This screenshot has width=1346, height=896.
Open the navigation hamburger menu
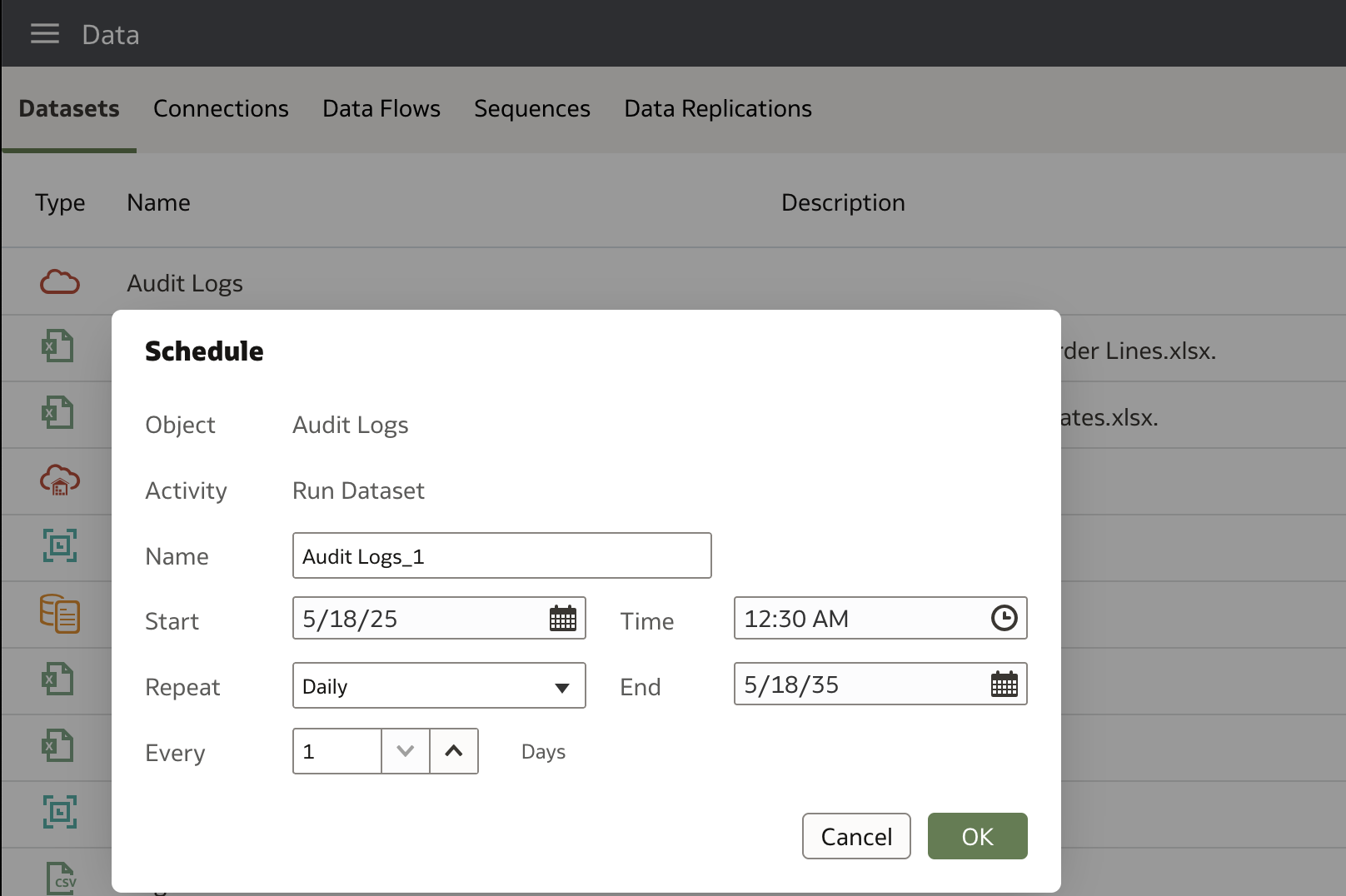coord(44,33)
